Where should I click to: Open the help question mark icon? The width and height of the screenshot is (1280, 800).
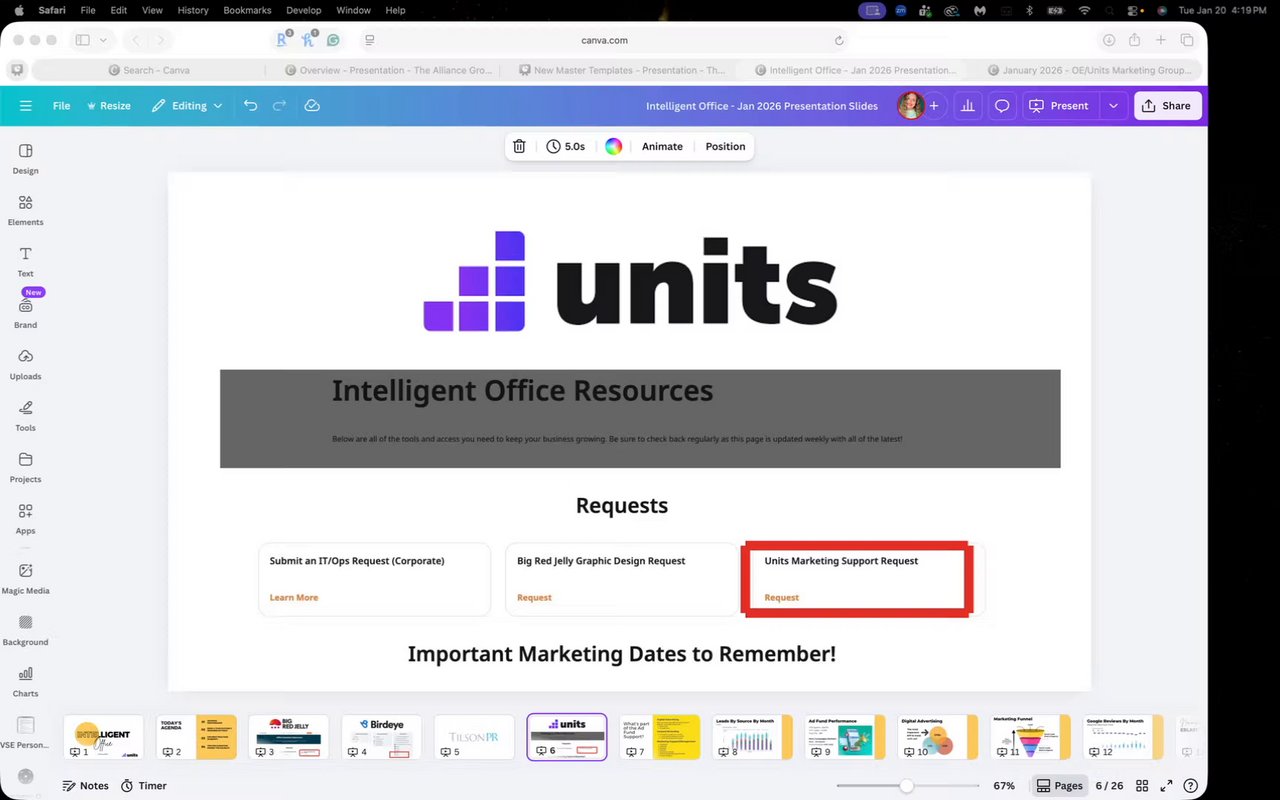(1190, 786)
